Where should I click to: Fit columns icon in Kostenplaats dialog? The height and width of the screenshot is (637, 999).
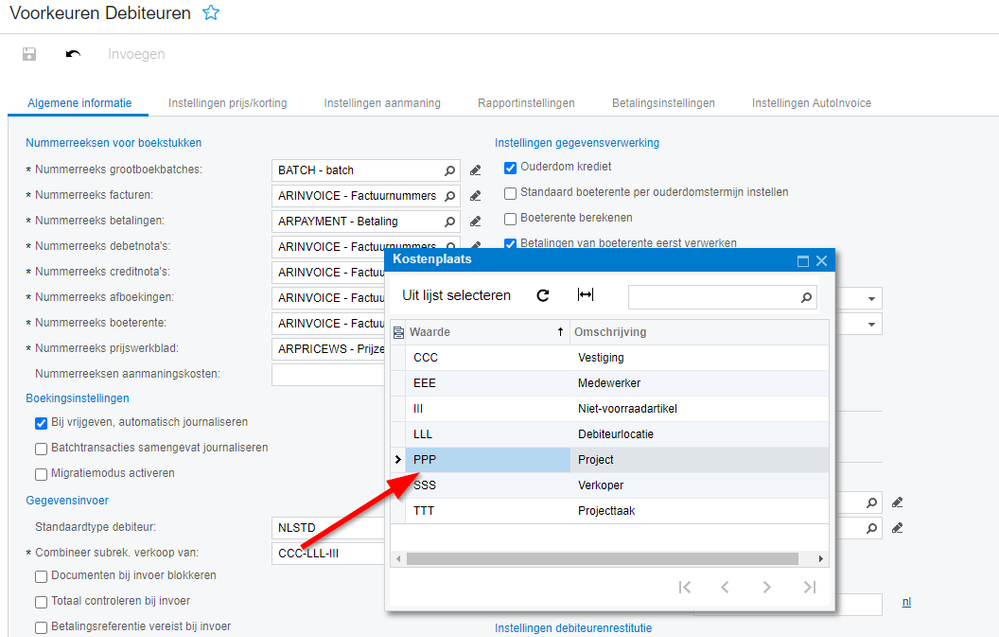pyautogui.click(x=586, y=294)
